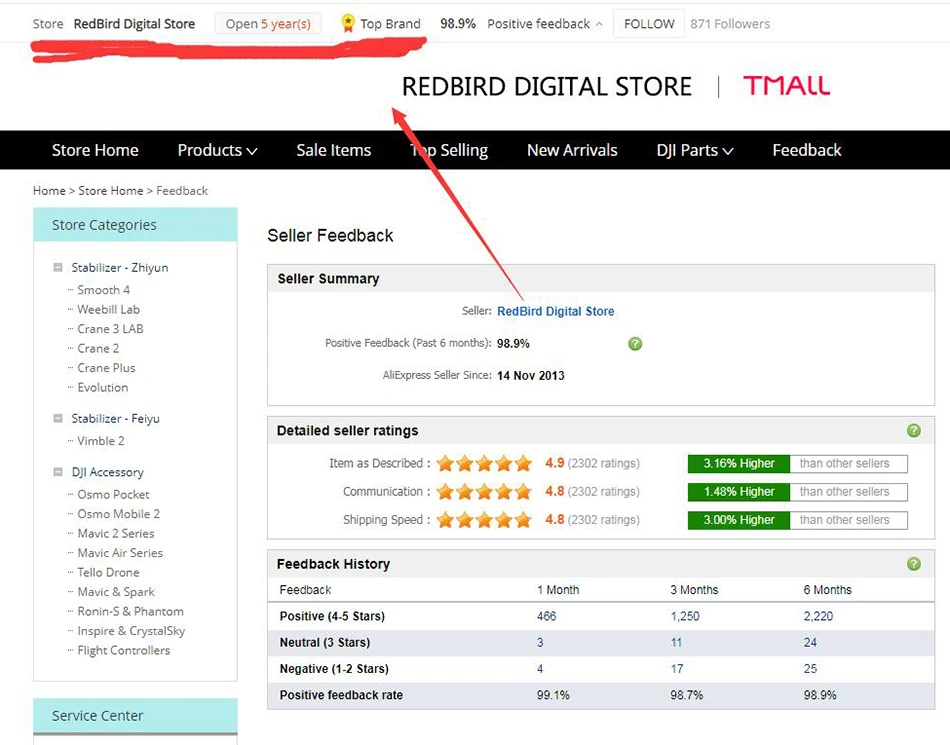Select the Smooth 4 category
950x745 pixels.
pyautogui.click(x=104, y=290)
